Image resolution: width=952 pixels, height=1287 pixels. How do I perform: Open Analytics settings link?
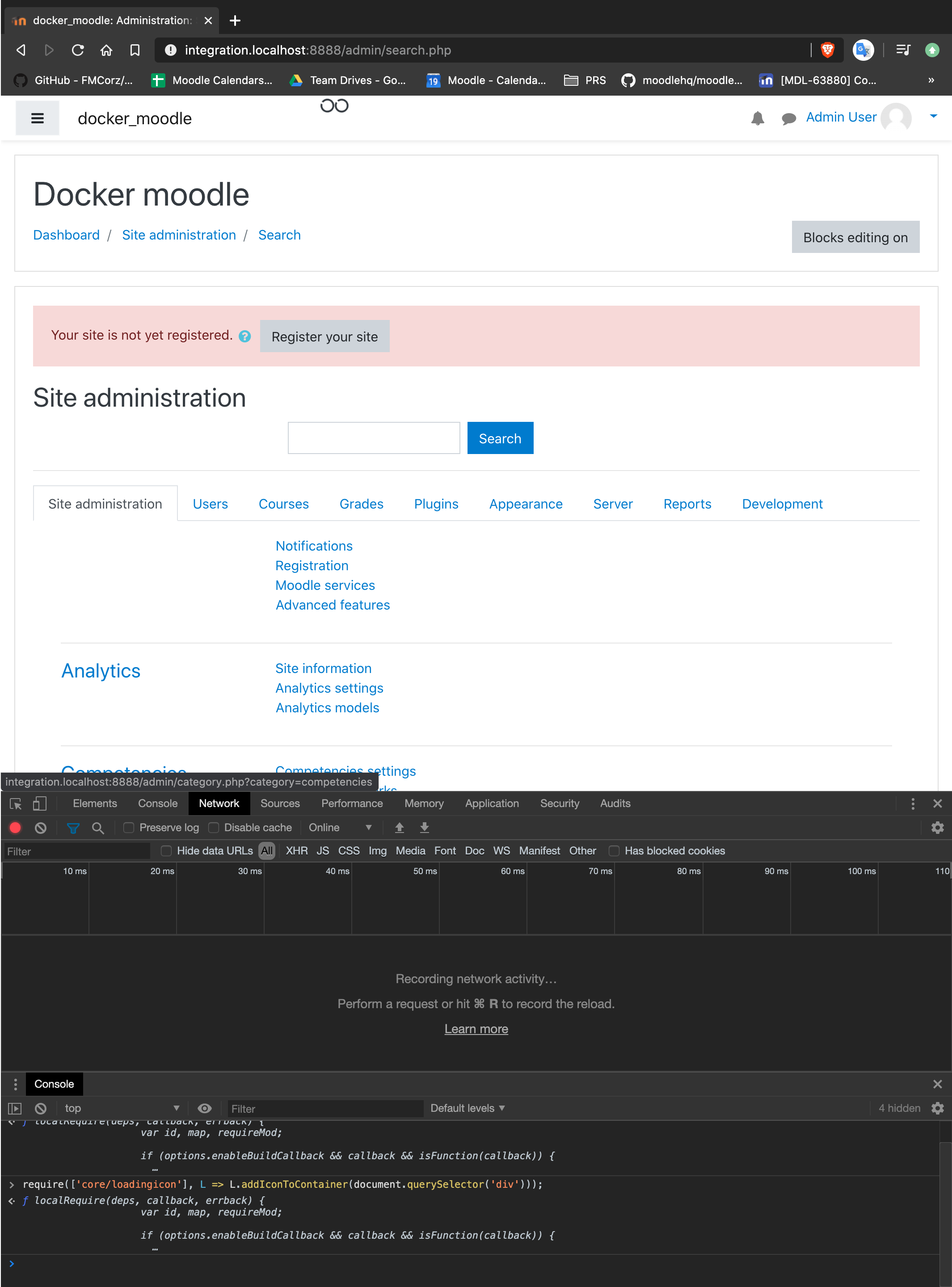[329, 689]
